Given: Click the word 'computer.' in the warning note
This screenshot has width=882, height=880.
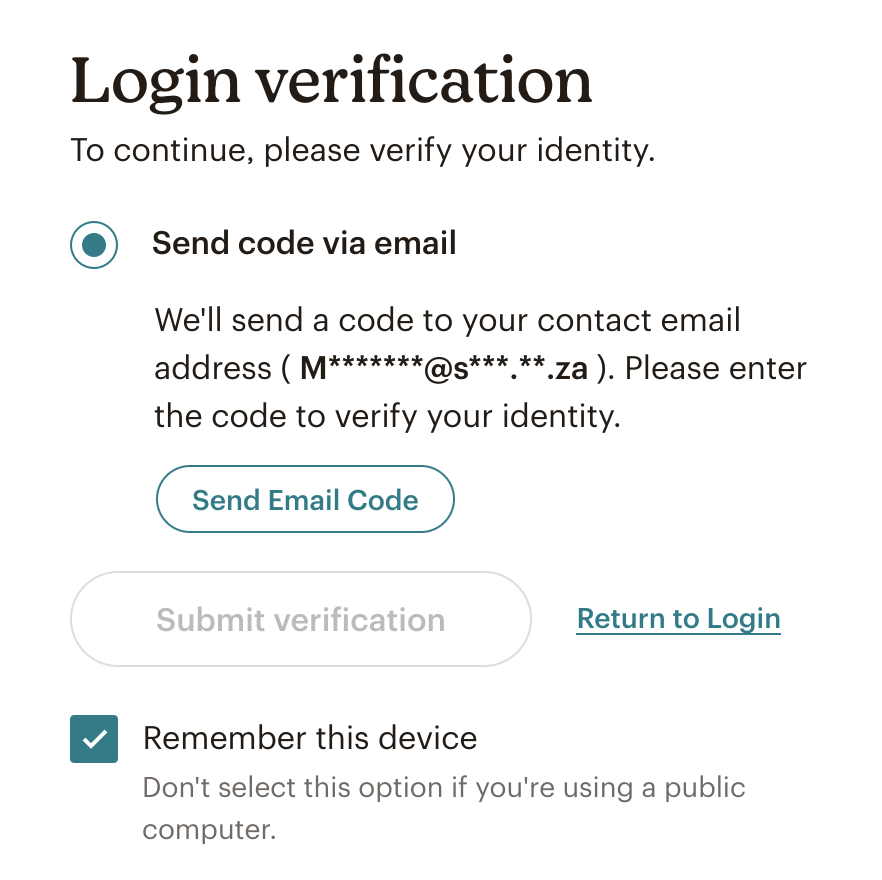Looking at the screenshot, I should [209, 830].
